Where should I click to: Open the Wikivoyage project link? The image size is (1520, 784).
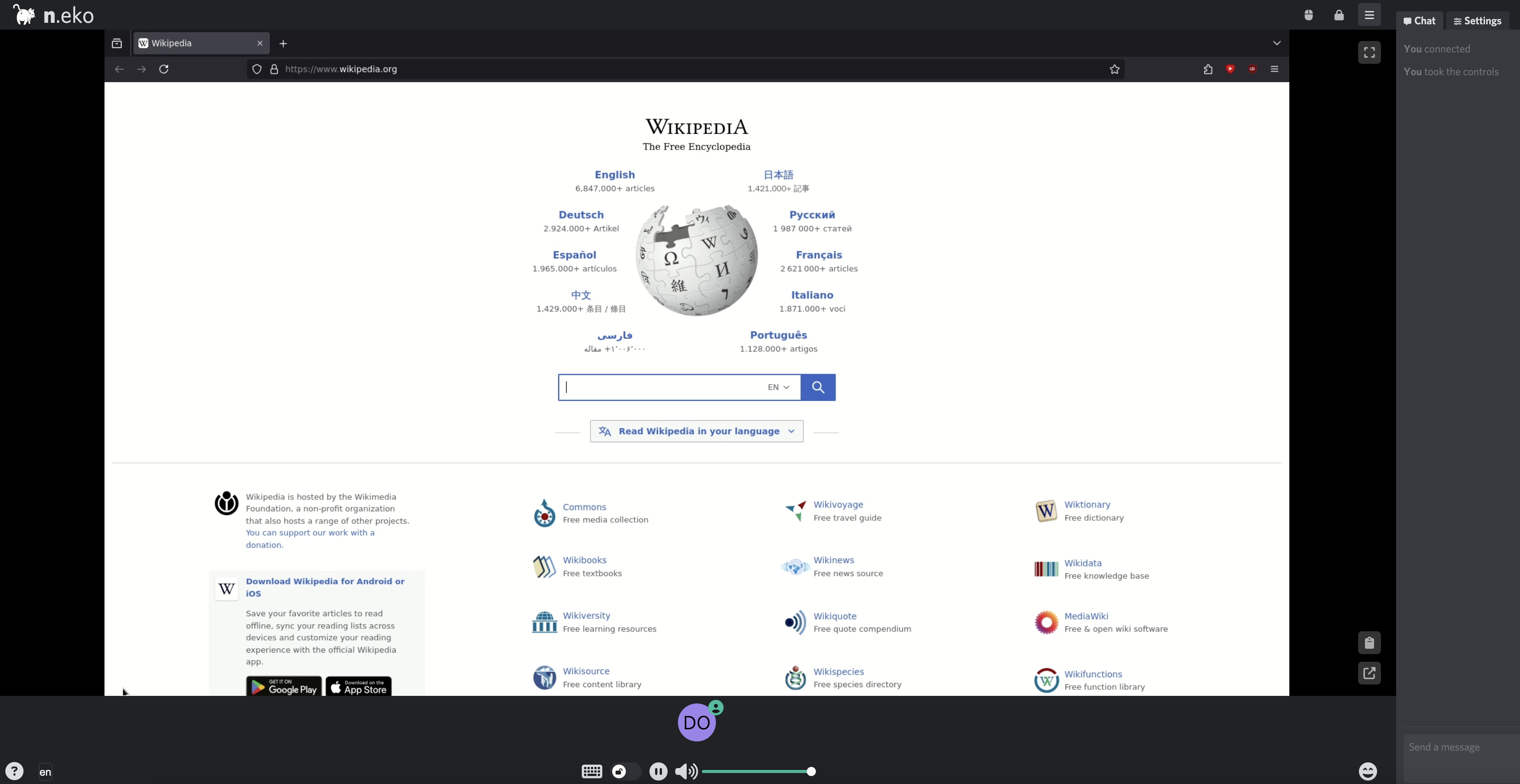point(838,504)
